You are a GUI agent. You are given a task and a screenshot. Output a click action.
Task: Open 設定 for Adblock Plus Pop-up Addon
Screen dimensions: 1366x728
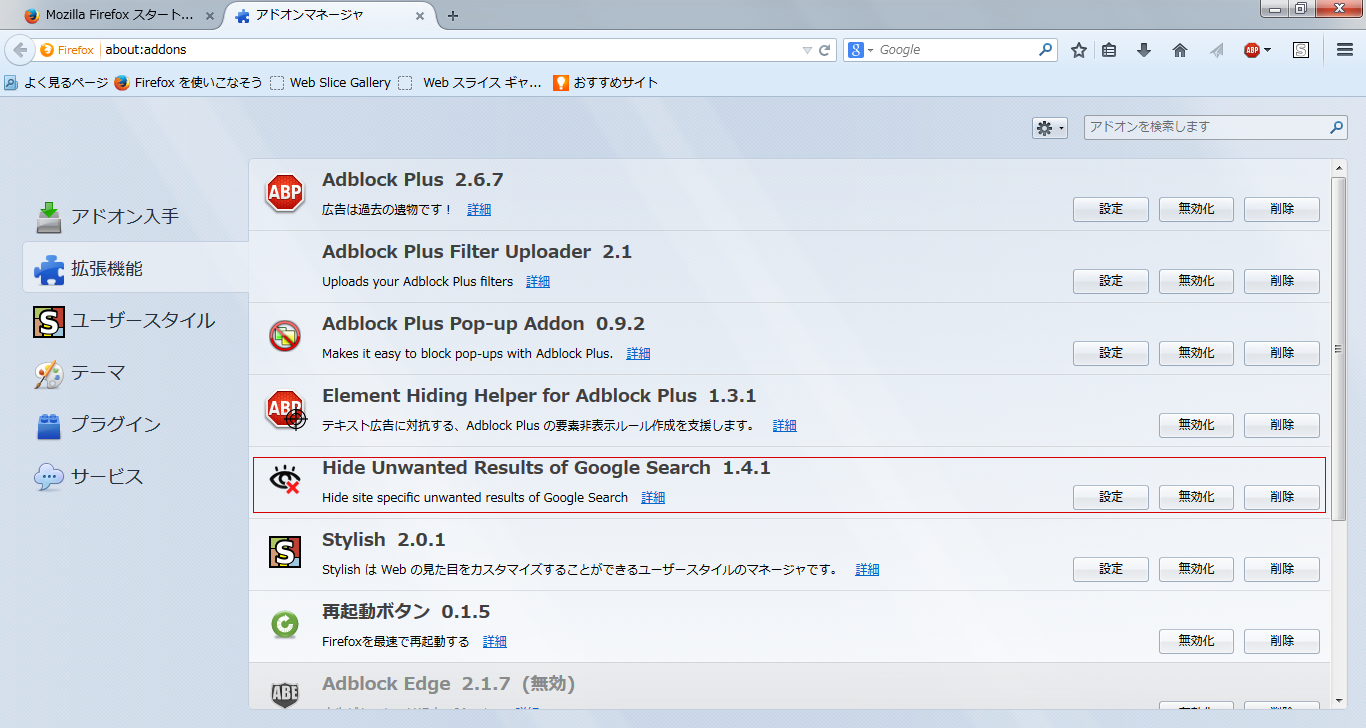[1111, 353]
